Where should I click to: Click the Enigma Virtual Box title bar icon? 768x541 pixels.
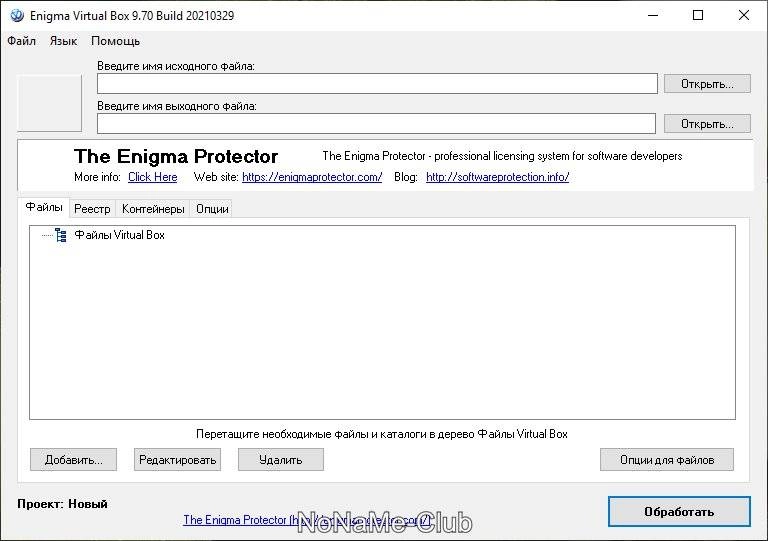[x=17, y=16]
